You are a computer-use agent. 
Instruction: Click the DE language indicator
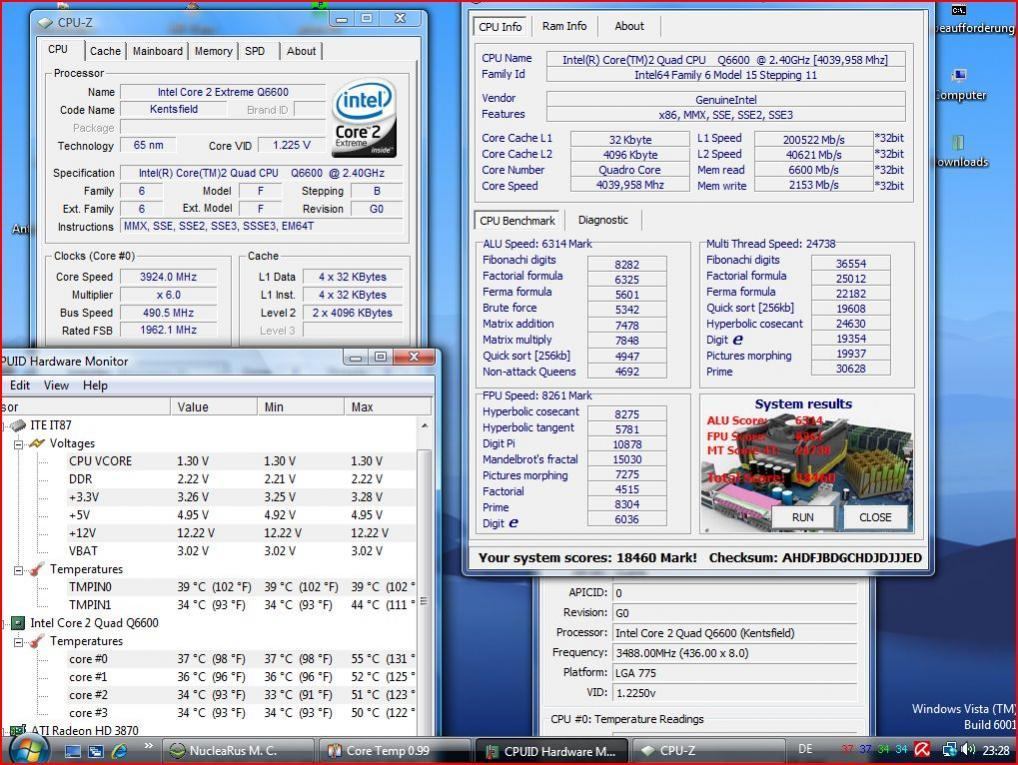(805, 749)
